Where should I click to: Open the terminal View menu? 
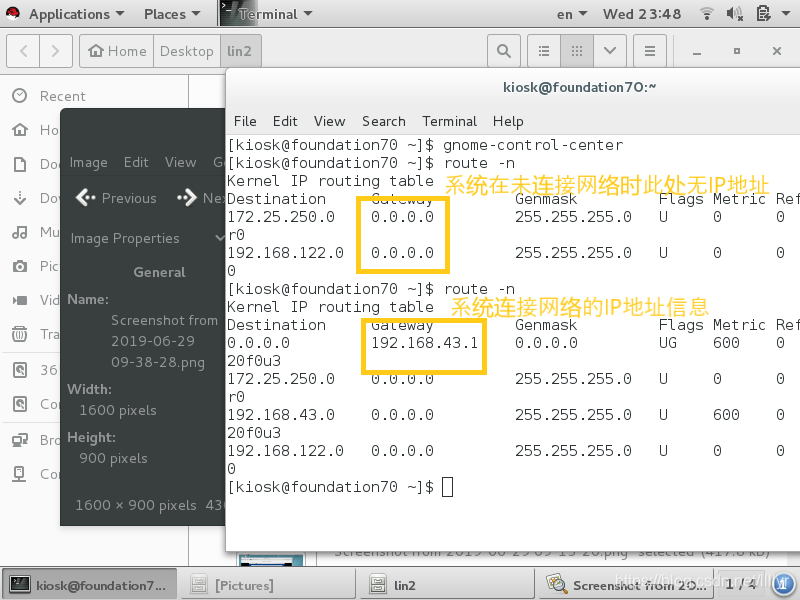pyautogui.click(x=329, y=121)
